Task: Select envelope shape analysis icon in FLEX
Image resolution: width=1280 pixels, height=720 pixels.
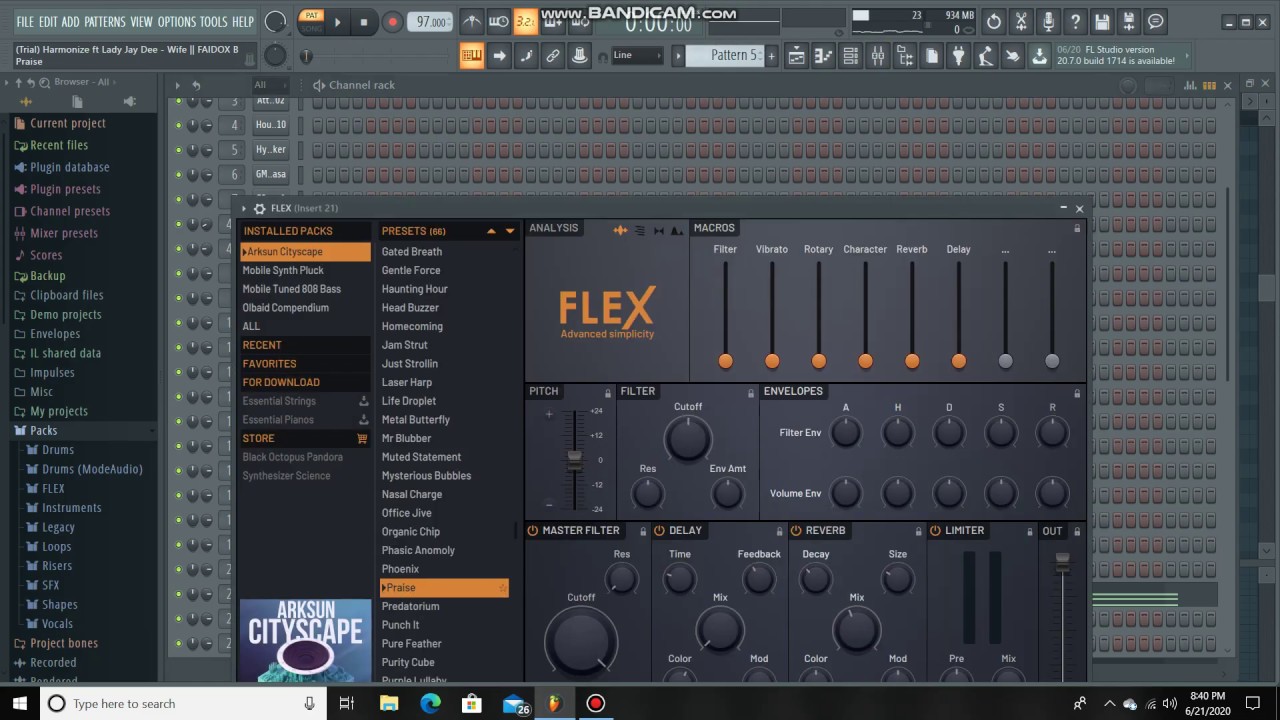Action: (x=677, y=230)
